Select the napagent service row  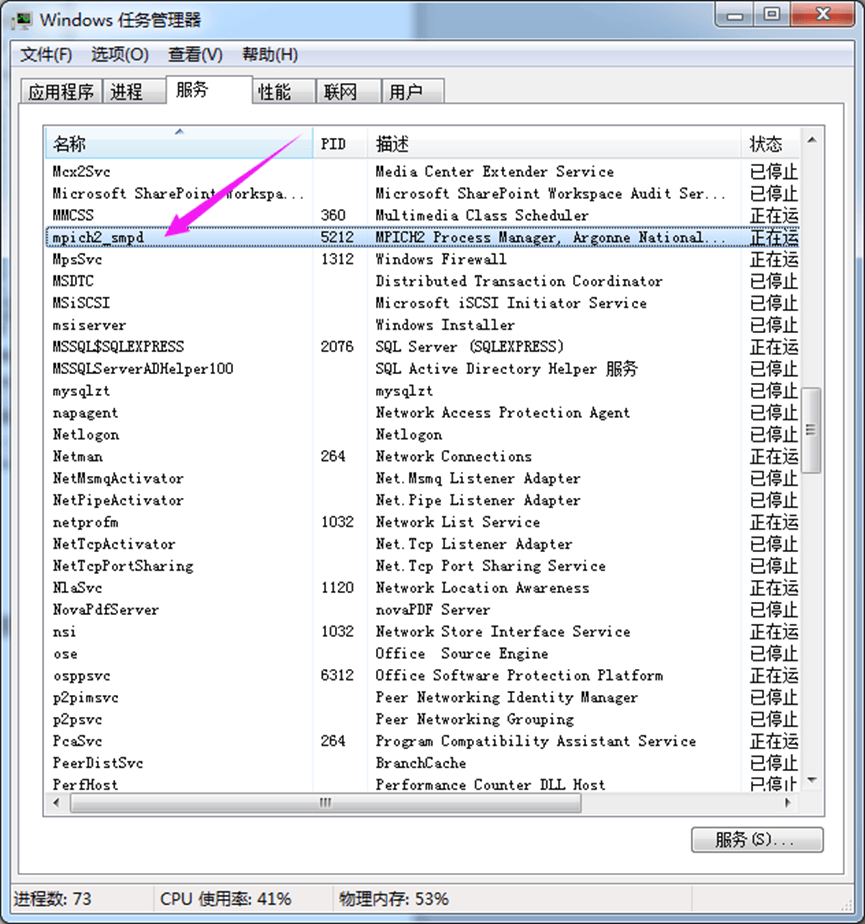tap(422, 412)
